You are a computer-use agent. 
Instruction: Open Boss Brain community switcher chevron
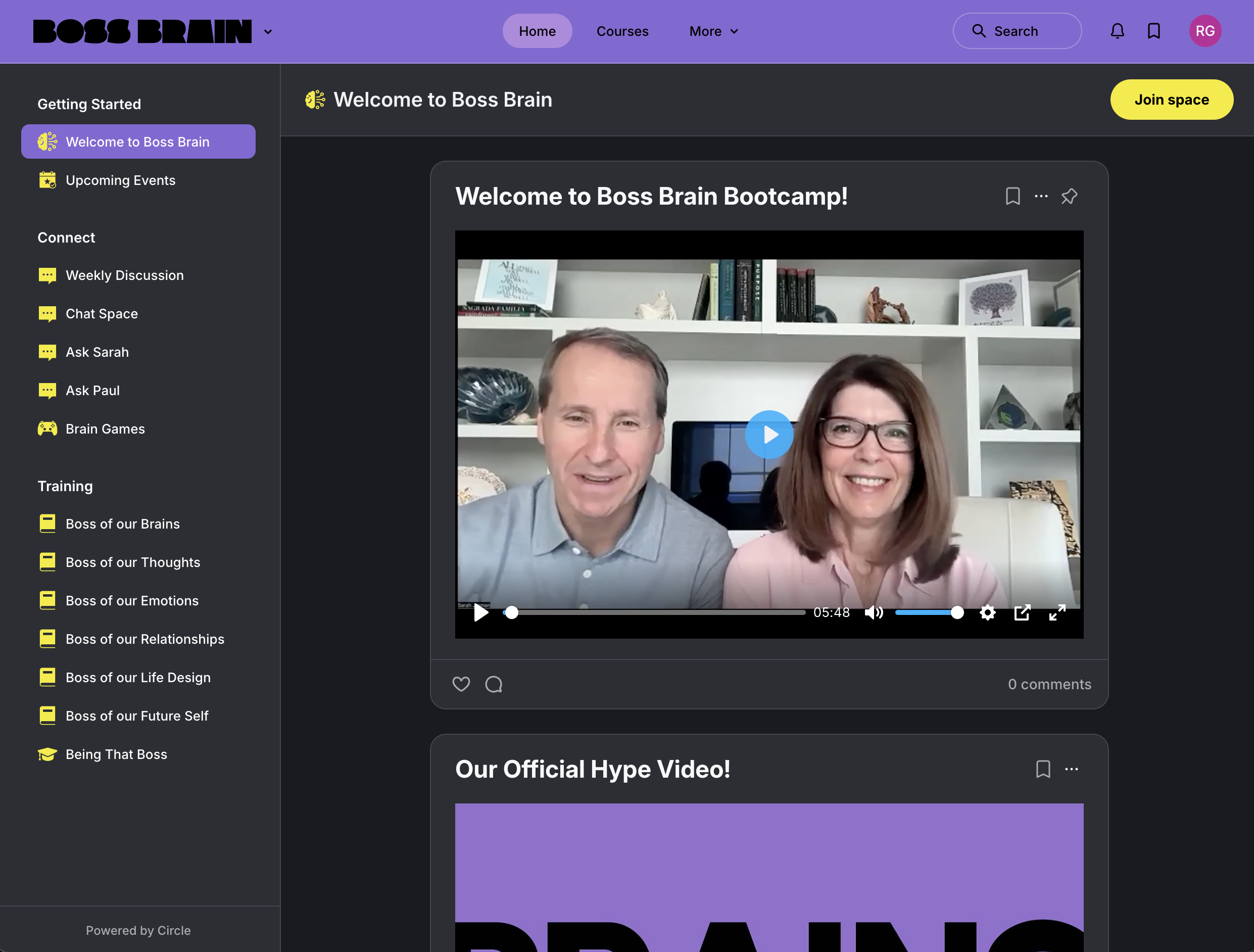[268, 32]
